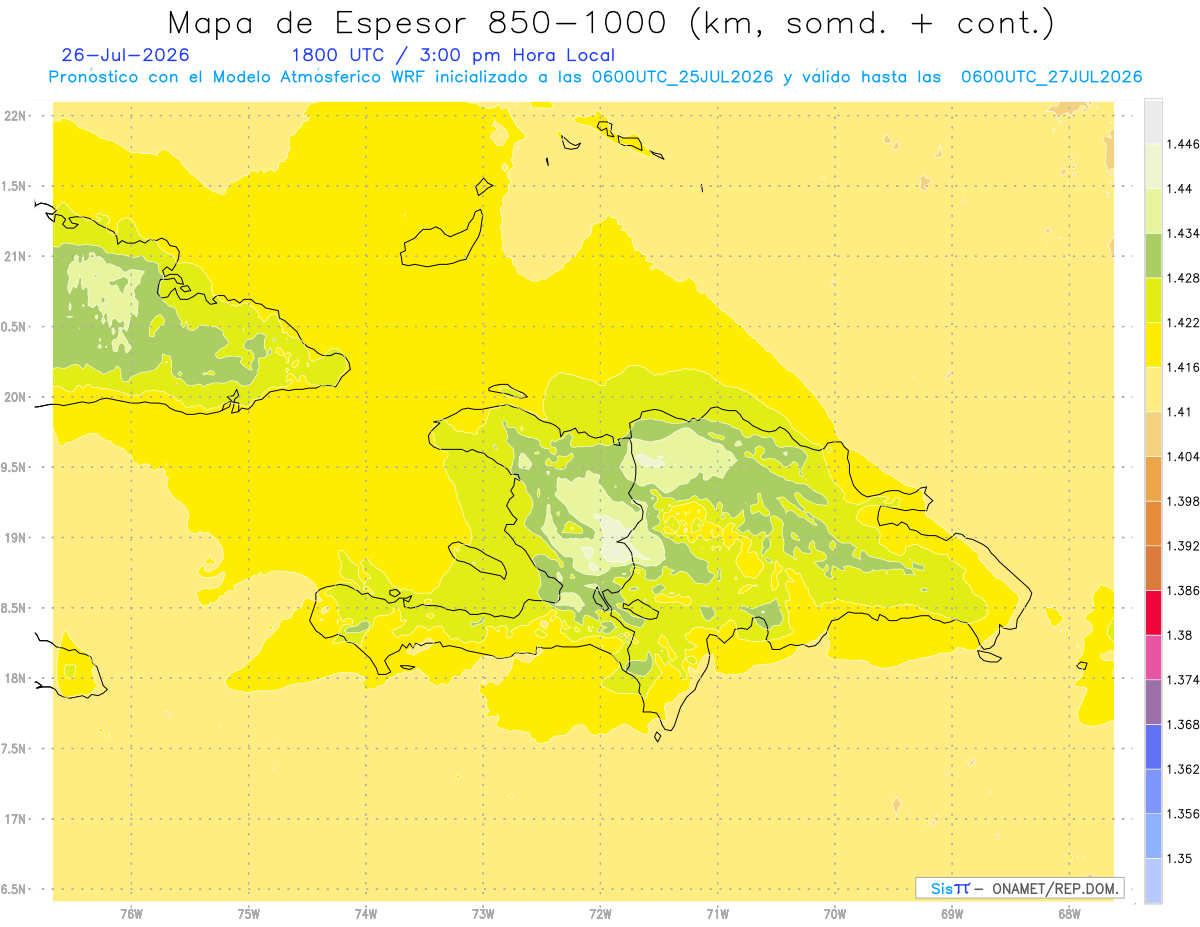Click the 'ONAMET/REP.DOM.' logo label
Screen dimensions: 1200x927
(x=1054, y=888)
